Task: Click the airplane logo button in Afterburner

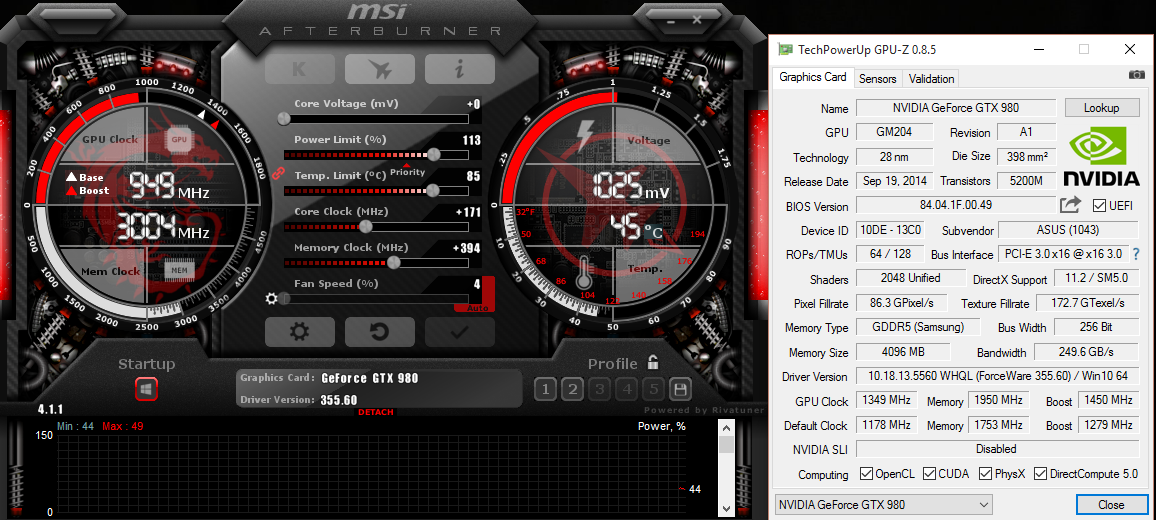Action: 380,69
